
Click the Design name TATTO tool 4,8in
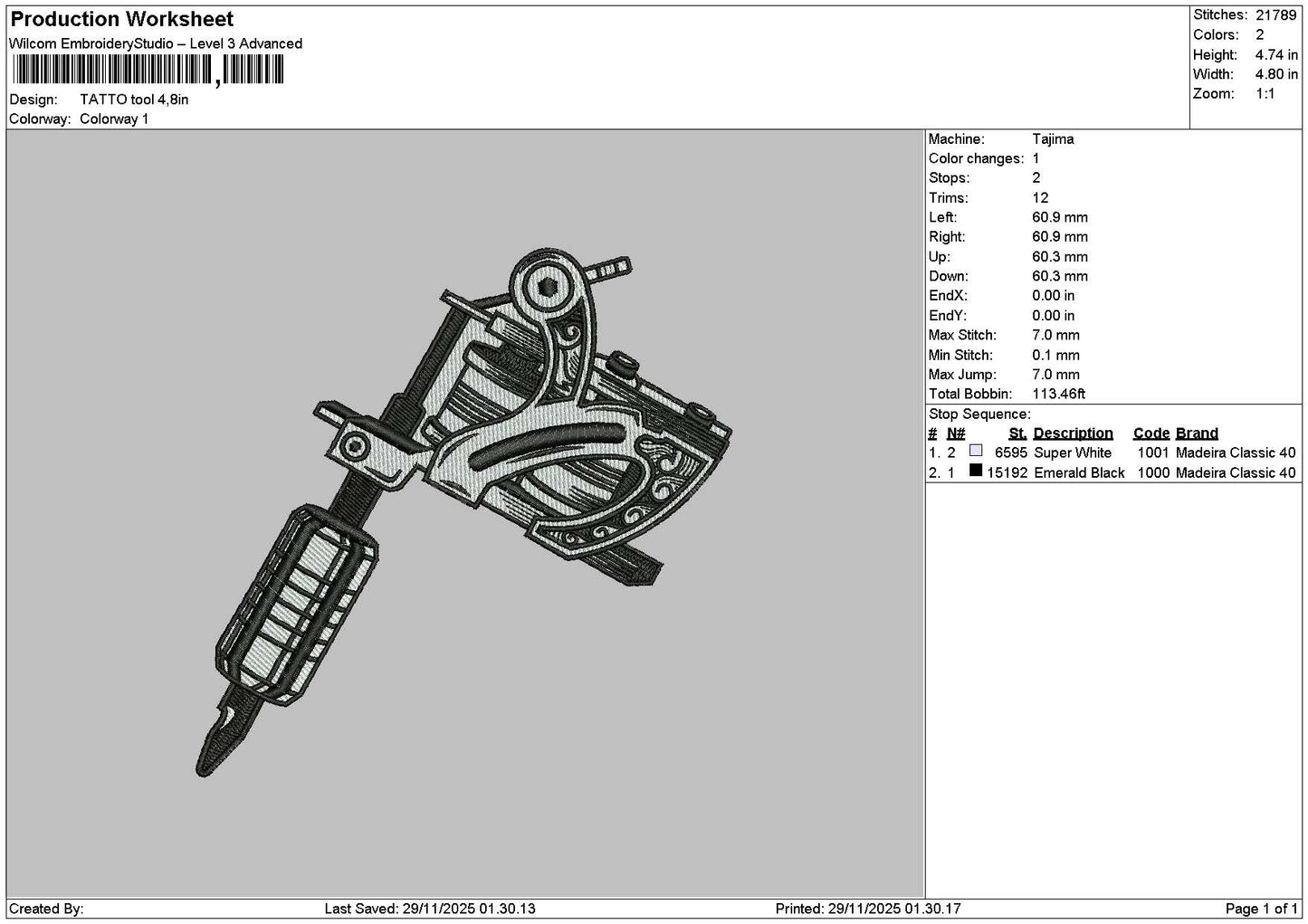pos(134,100)
